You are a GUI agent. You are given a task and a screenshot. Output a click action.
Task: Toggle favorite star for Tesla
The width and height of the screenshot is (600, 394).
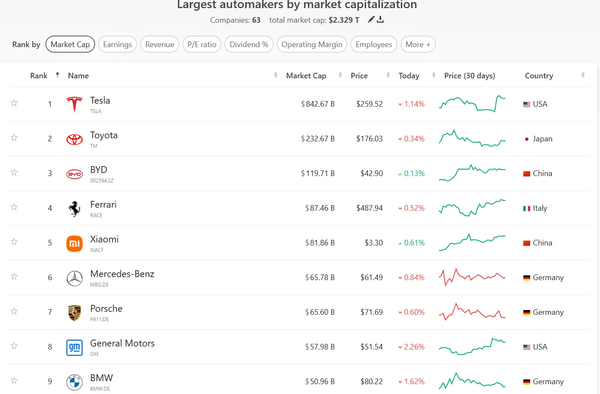coord(14,103)
